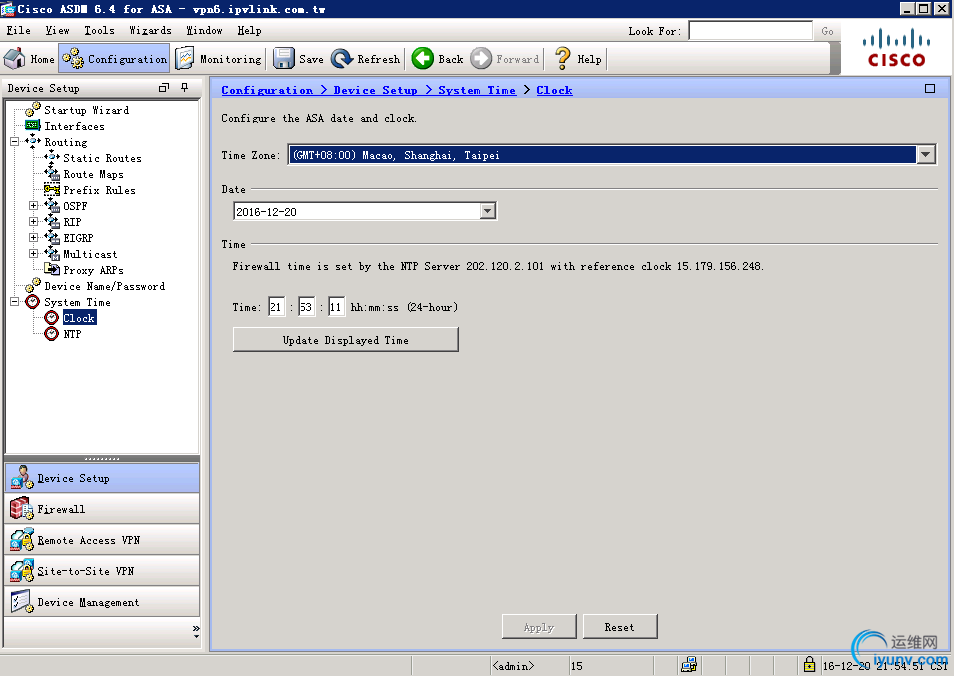Switch to Monitoring view
The width and height of the screenshot is (954, 676).
[218, 59]
